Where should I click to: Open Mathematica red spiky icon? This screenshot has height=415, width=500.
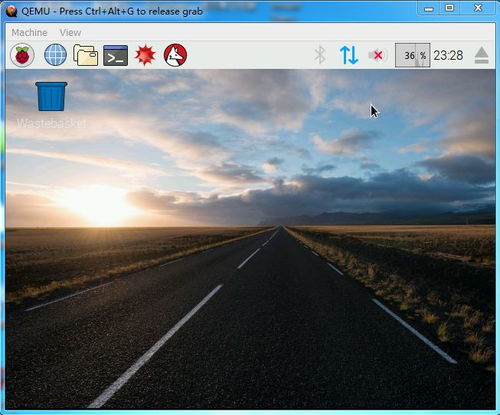click(145, 55)
